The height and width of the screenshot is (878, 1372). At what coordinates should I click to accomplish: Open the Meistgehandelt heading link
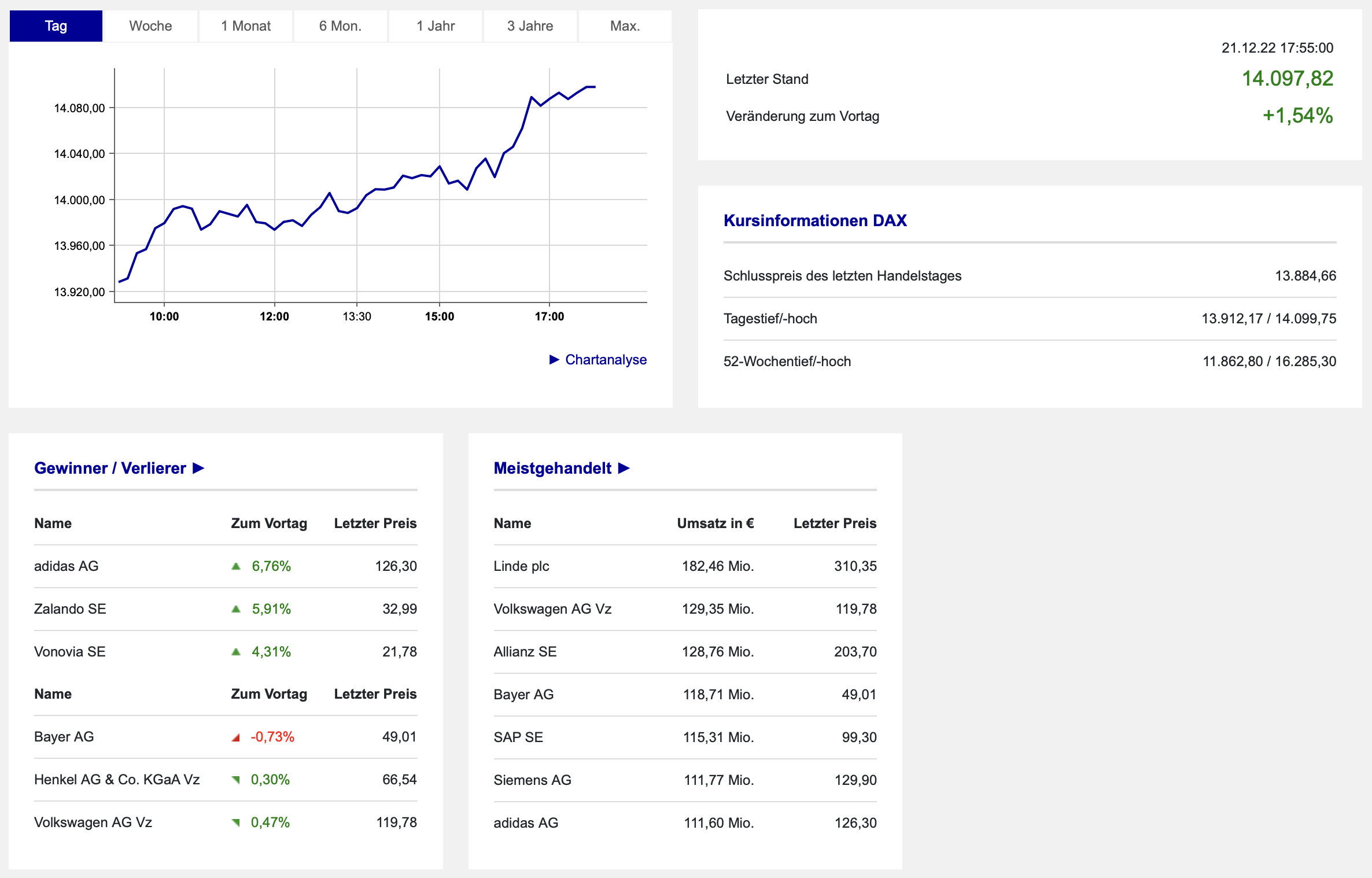(552, 468)
